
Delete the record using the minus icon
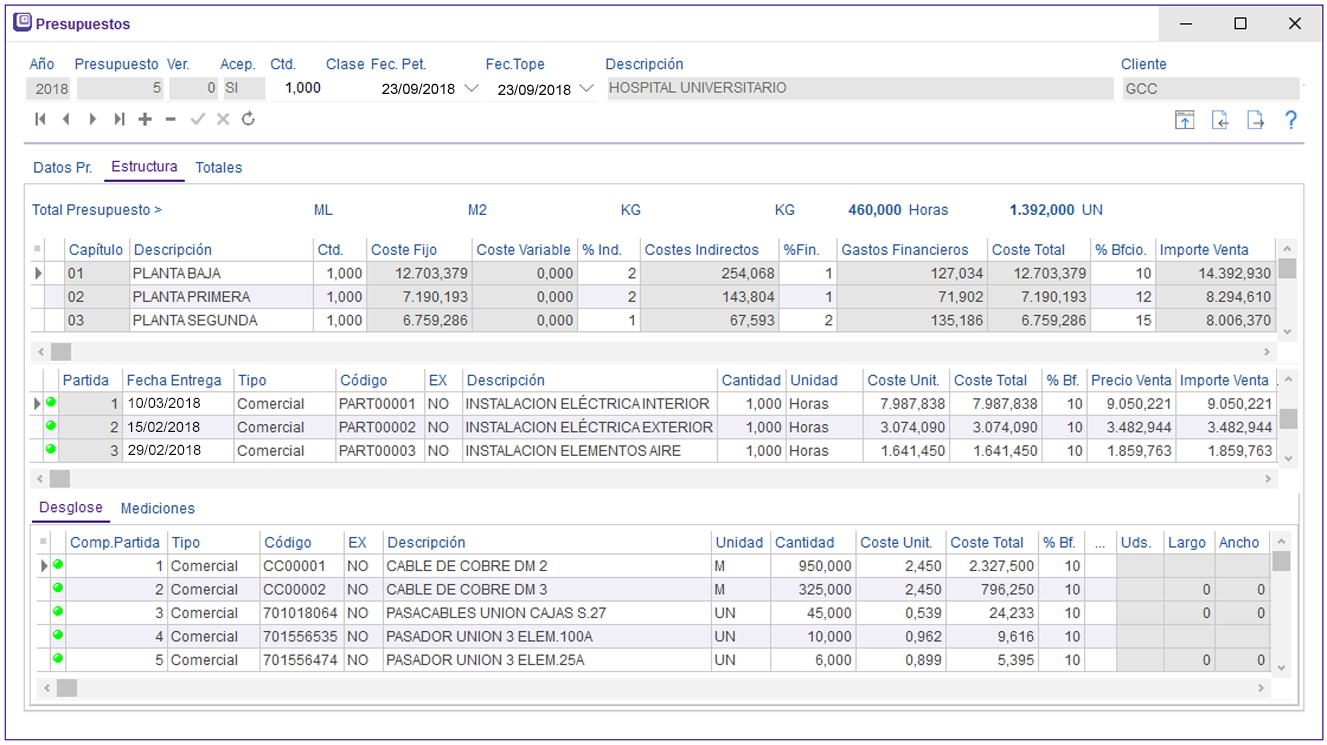point(171,119)
